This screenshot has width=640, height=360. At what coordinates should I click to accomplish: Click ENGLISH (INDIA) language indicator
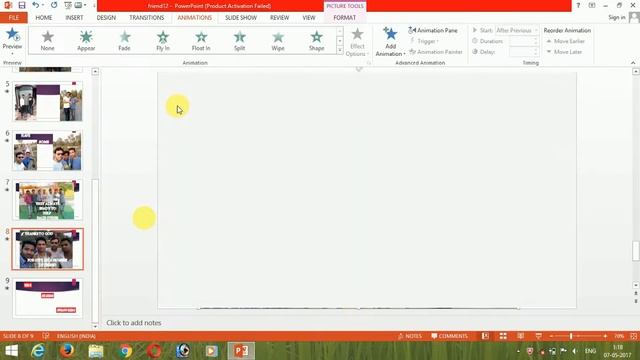[x=76, y=336]
